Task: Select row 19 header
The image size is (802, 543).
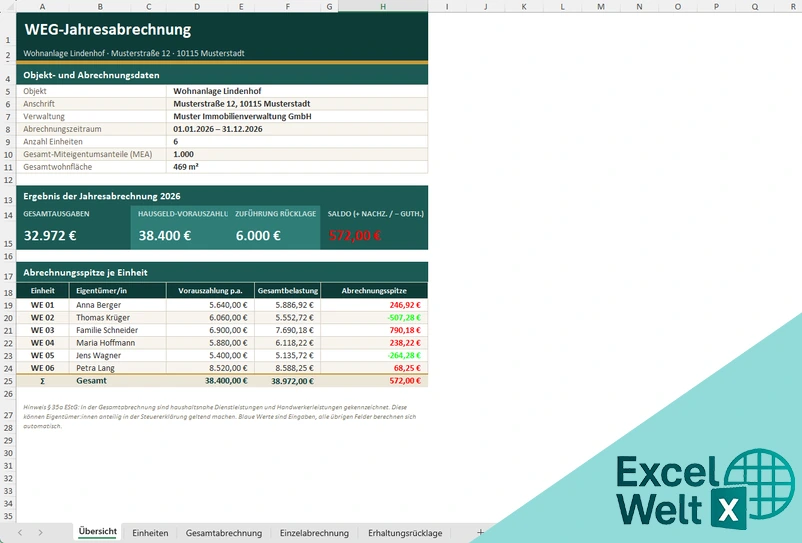Action: (8, 305)
